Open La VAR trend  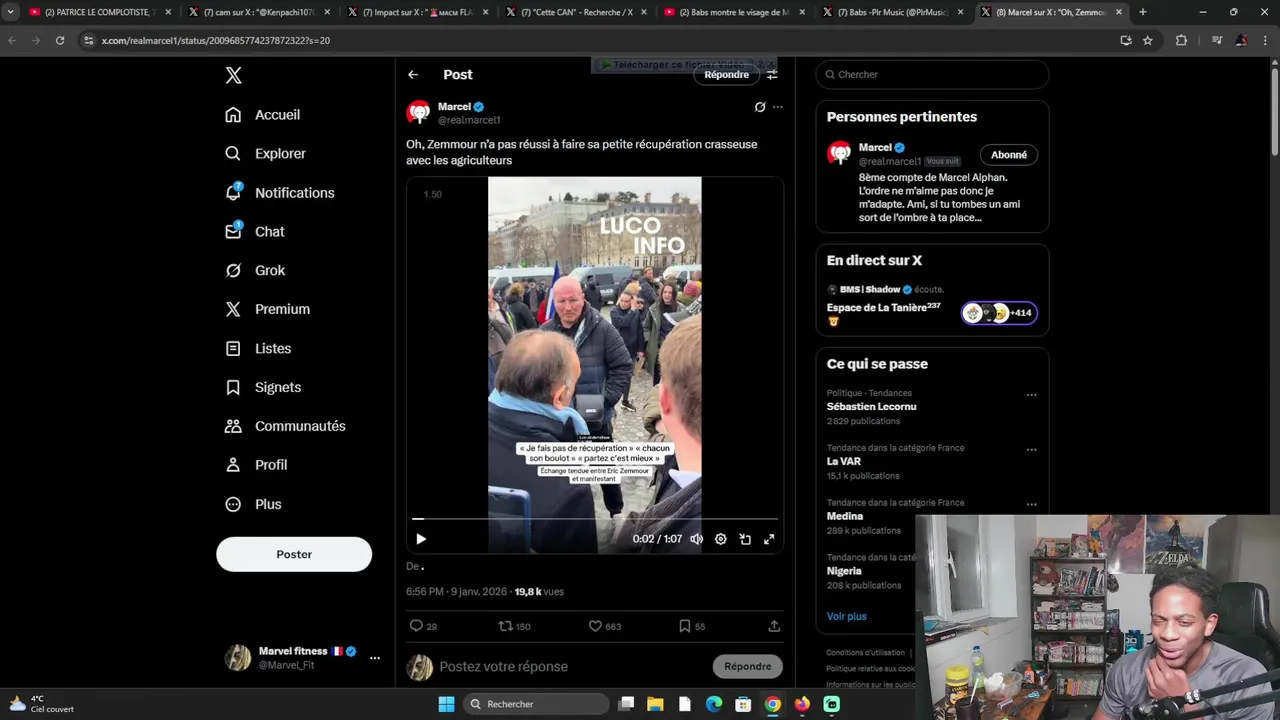click(x=844, y=462)
